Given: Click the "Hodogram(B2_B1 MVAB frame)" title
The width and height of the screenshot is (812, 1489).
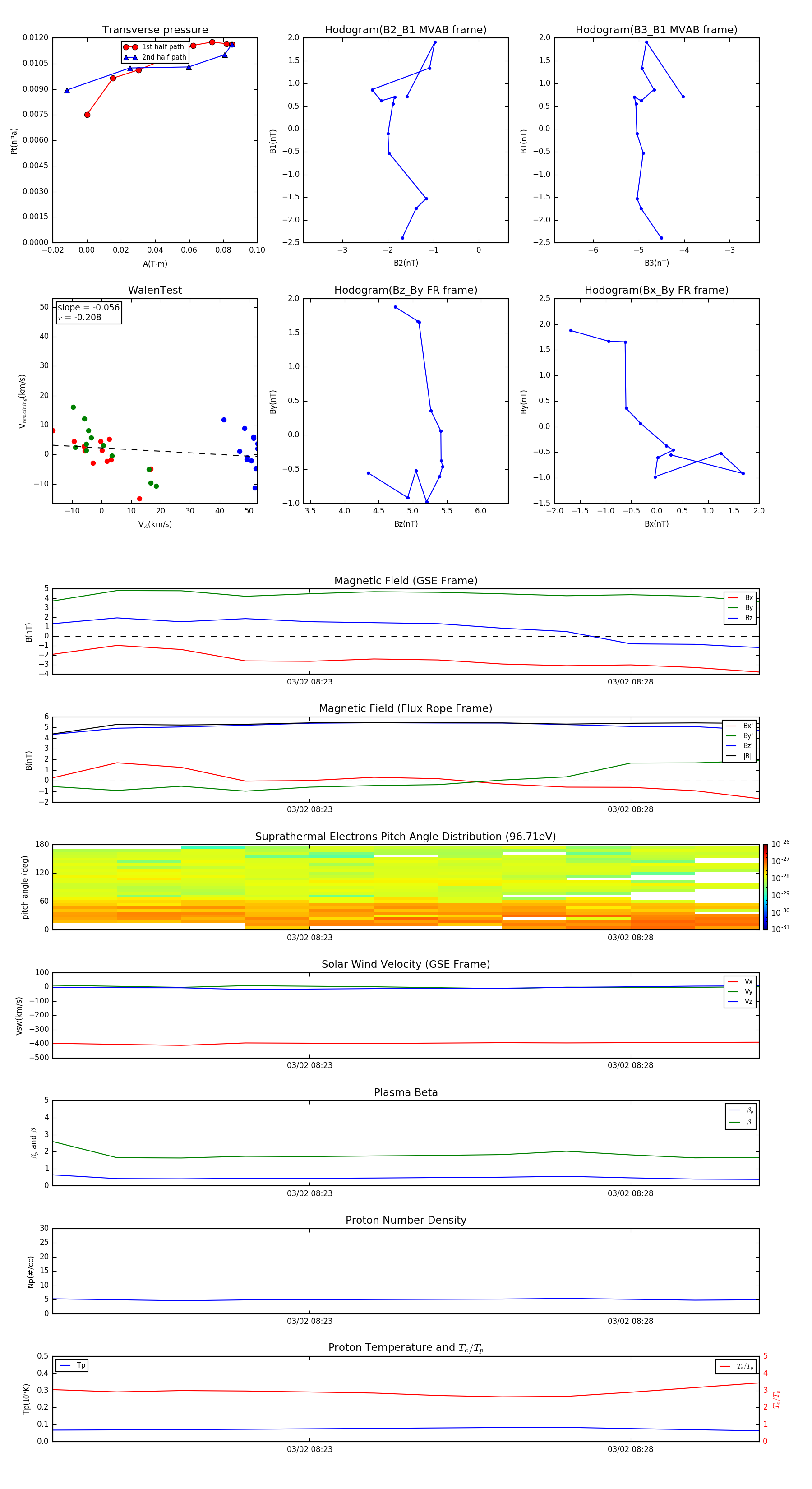Looking at the screenshot, I should pyautogui.click(x=406, y=30).
